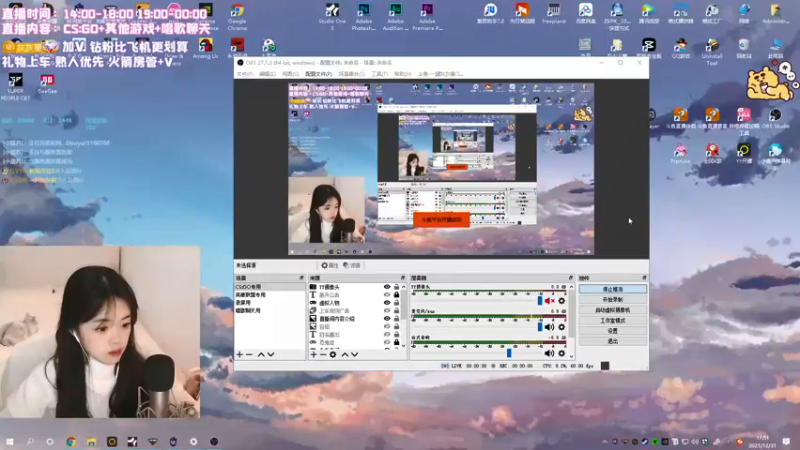
Task: Open SUPER PEOPLE CBT desktop icon
Action: (15, 87)
